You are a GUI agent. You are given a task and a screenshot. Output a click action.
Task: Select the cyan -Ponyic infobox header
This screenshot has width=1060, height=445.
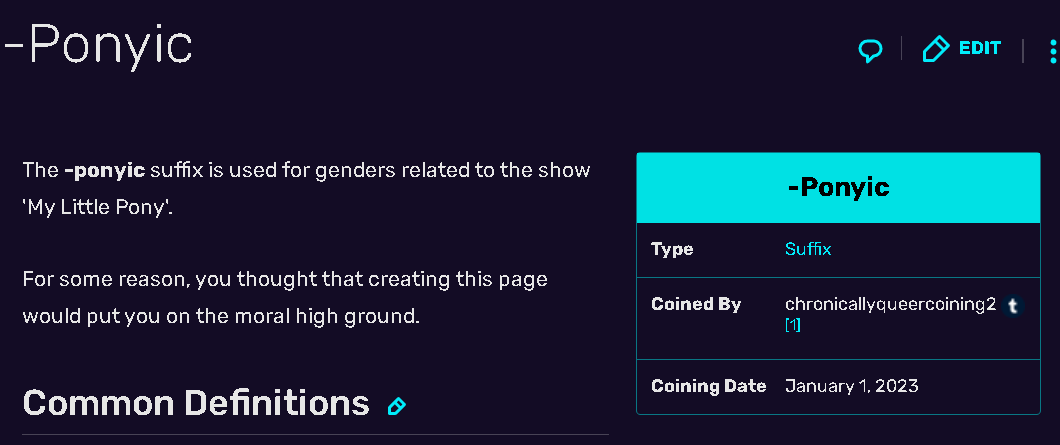click(838, 187)
